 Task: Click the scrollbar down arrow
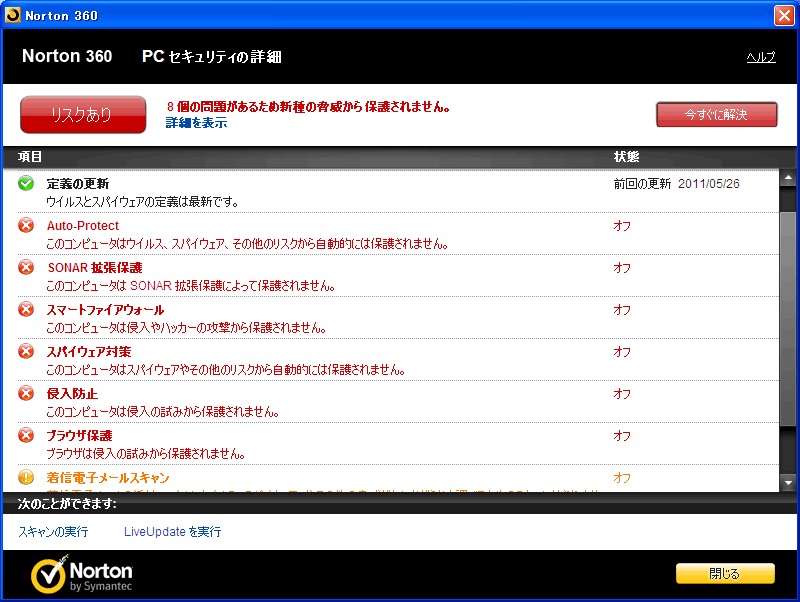point(788,482)
